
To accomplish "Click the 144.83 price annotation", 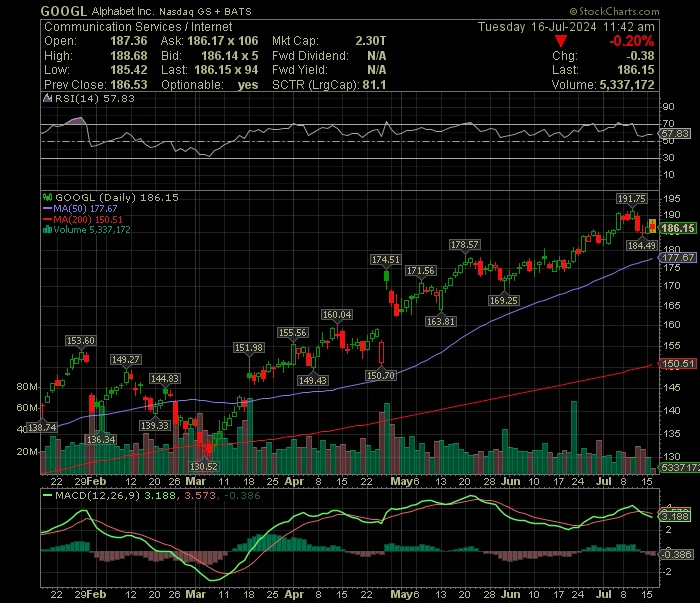I will click(x=165, y=378).
